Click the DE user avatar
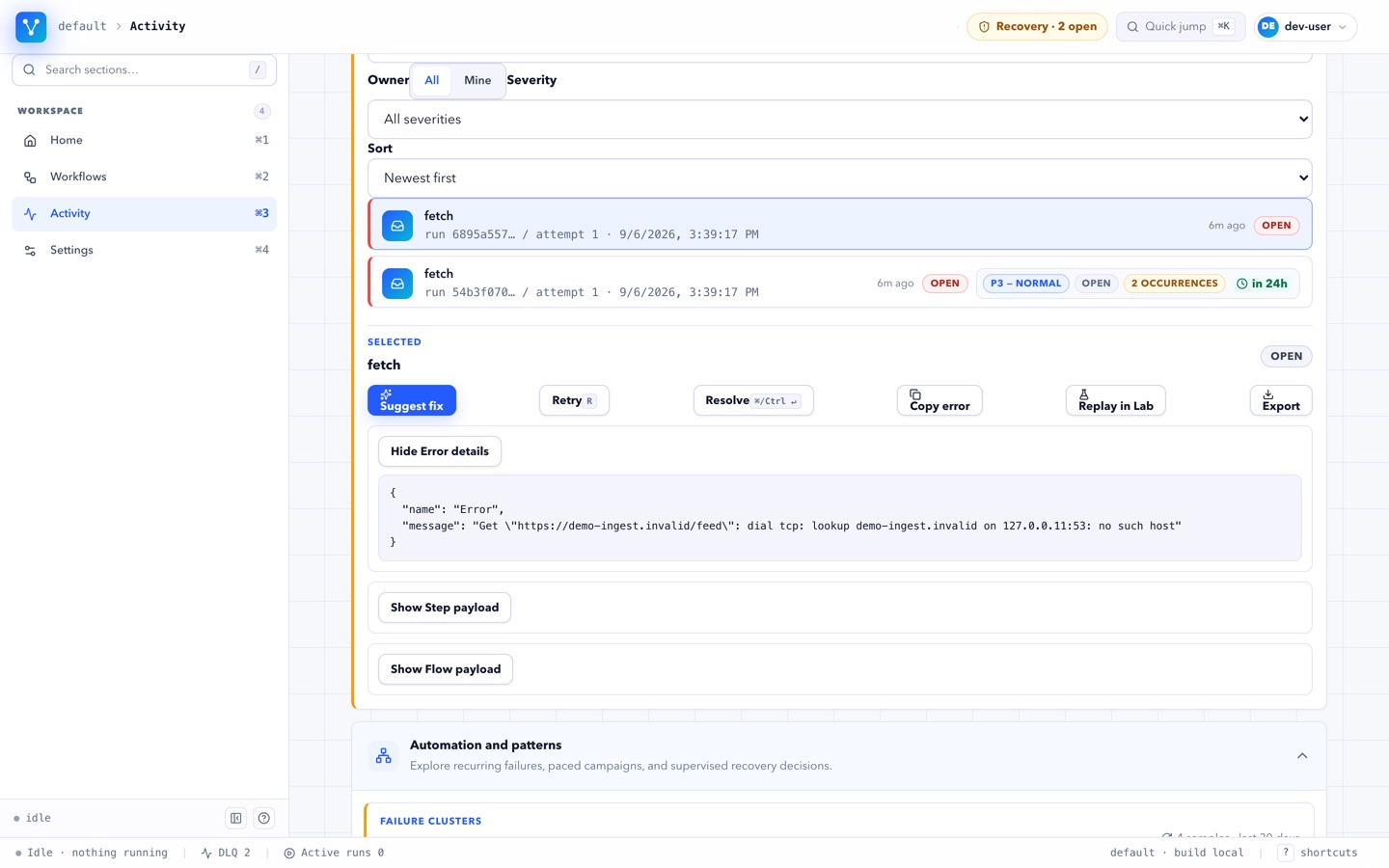The width and height of the screenshot is (1389, 868). click(x=1267, y=27)
